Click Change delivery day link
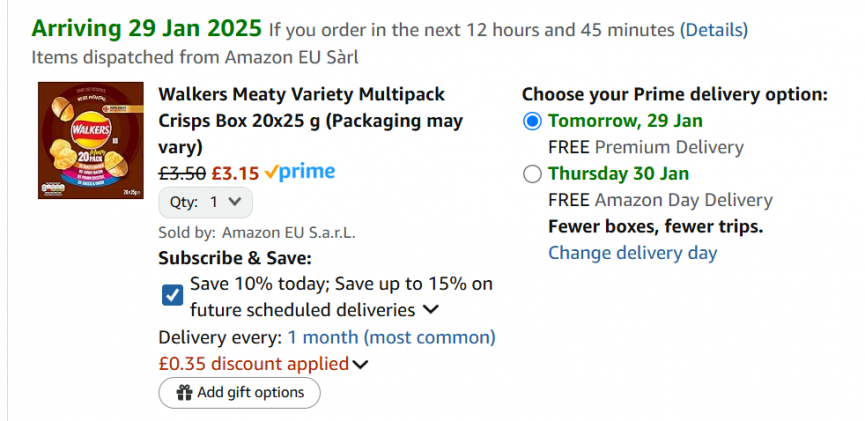 point(632,252)
